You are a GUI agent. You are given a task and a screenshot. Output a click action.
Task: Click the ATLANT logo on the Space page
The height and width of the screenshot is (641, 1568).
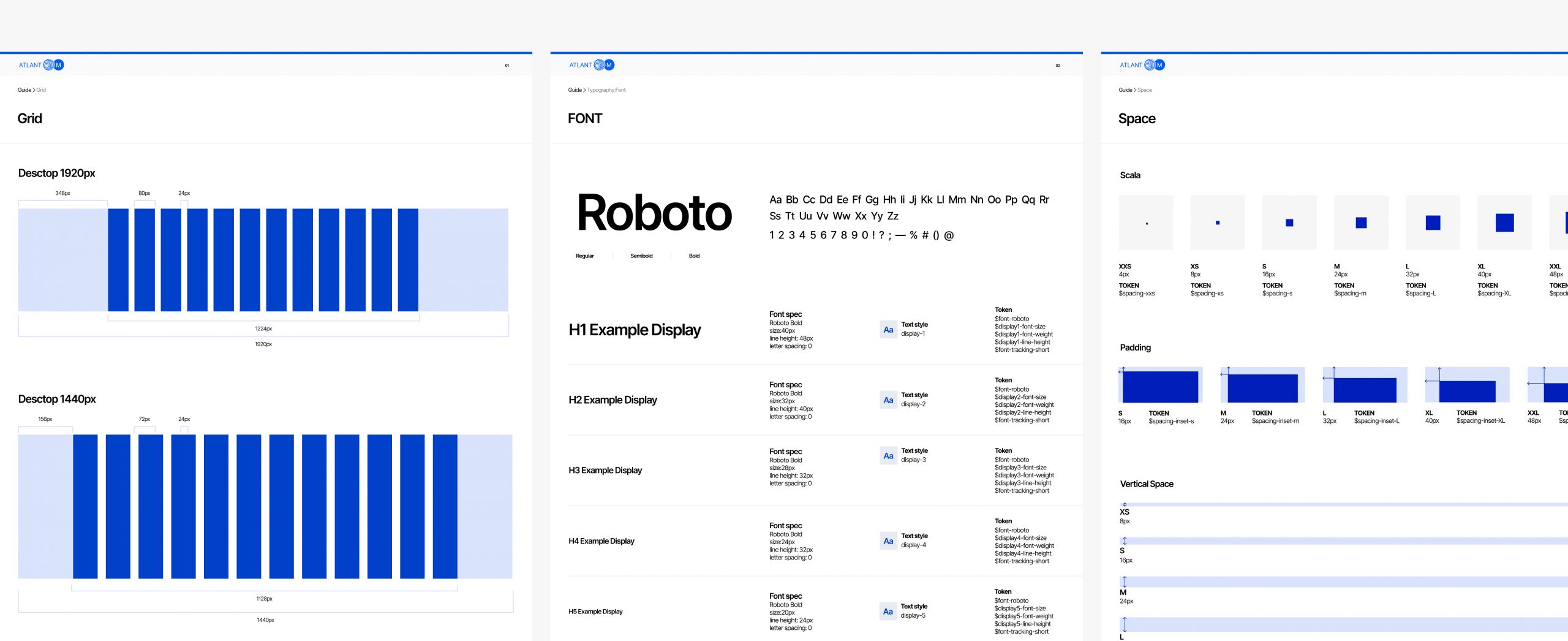point(1142,65)
